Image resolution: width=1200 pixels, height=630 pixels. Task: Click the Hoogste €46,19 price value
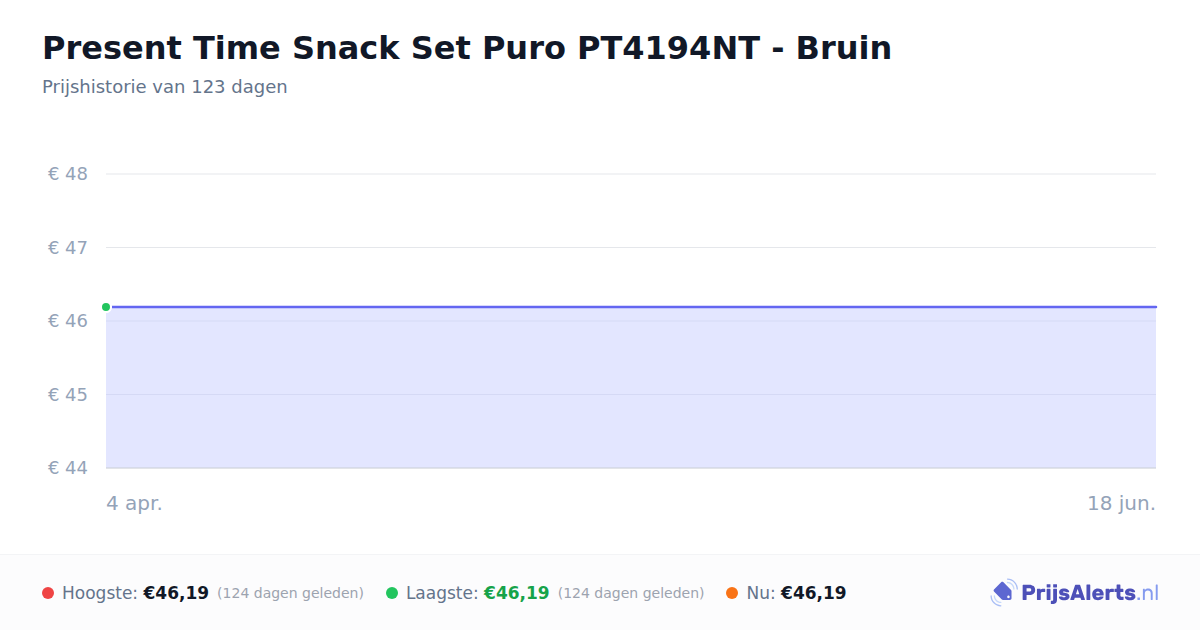coord(176,593)
